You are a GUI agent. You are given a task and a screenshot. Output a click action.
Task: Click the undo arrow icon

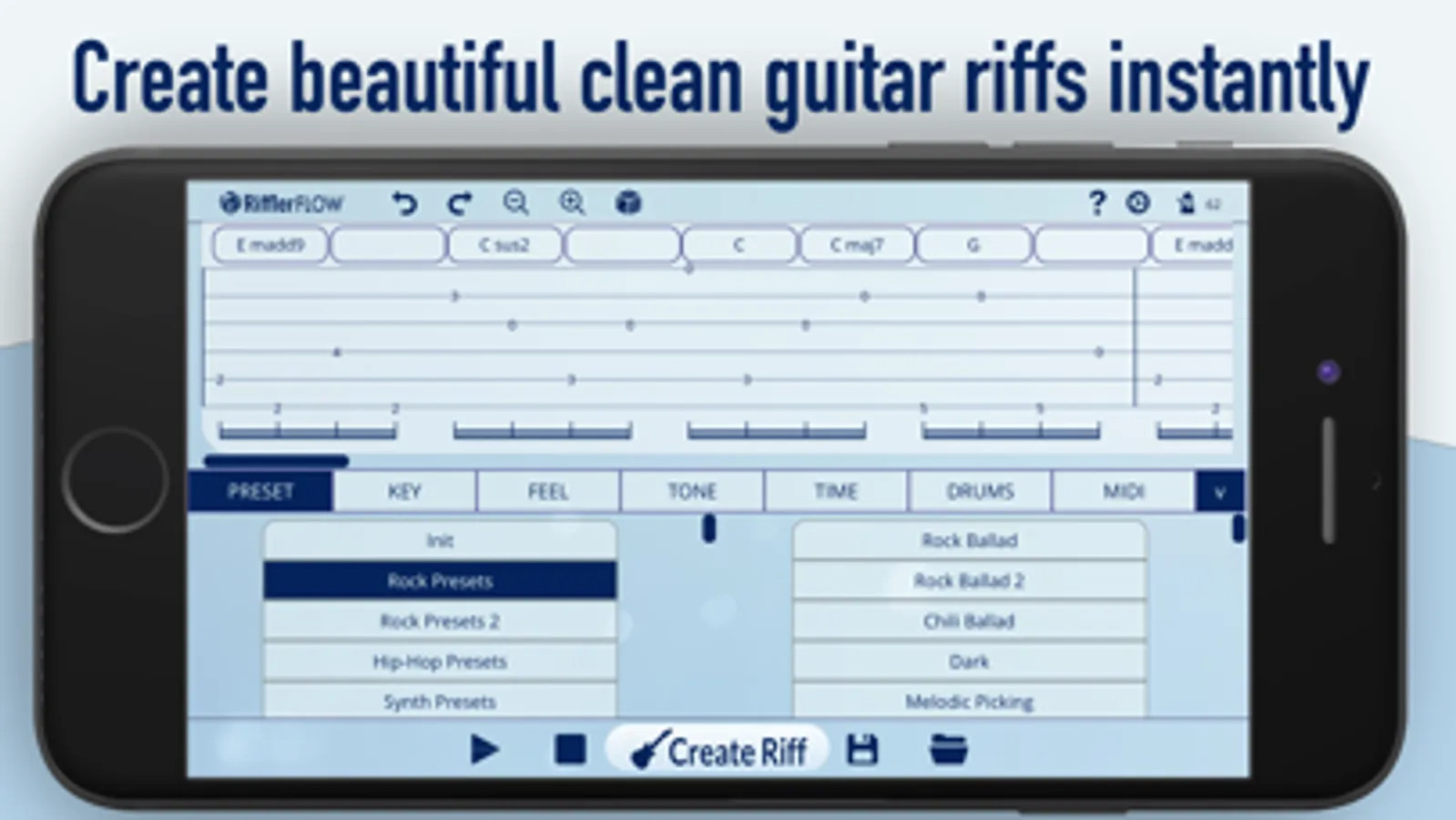coord(404,202)
